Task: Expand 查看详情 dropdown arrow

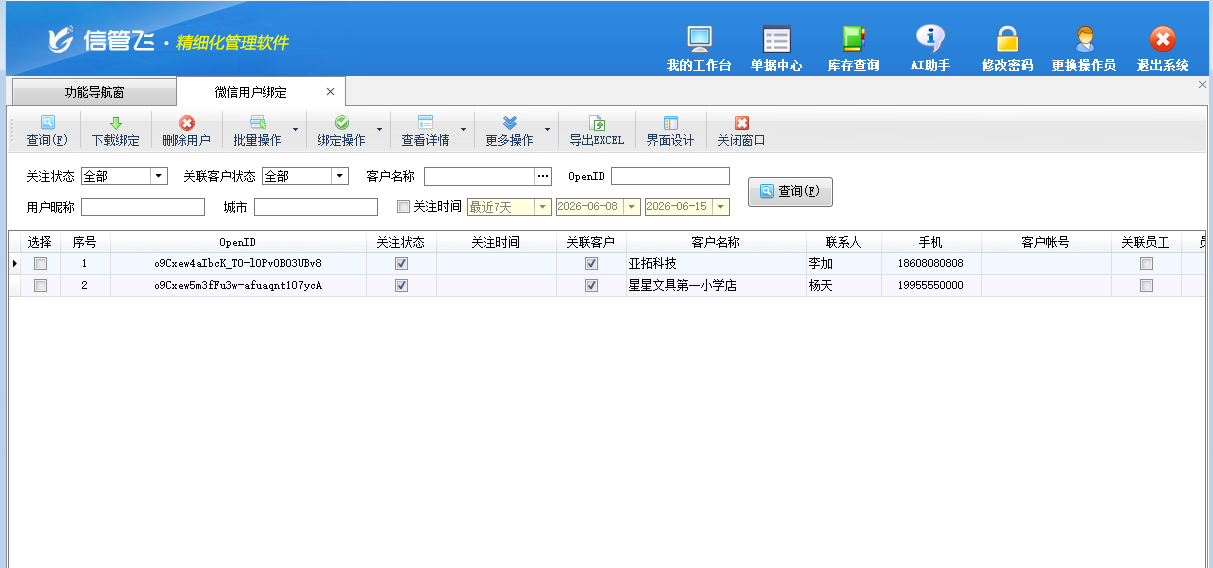Action: 463,130
